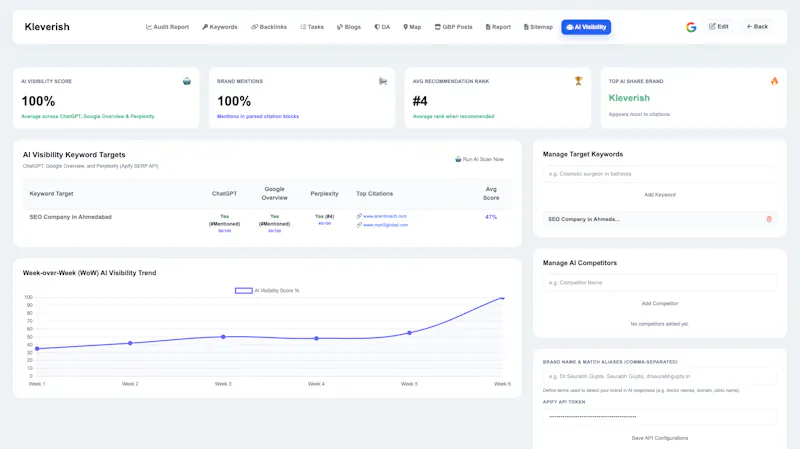
Task: Click the Google logo icon
Action: [691, 27]
